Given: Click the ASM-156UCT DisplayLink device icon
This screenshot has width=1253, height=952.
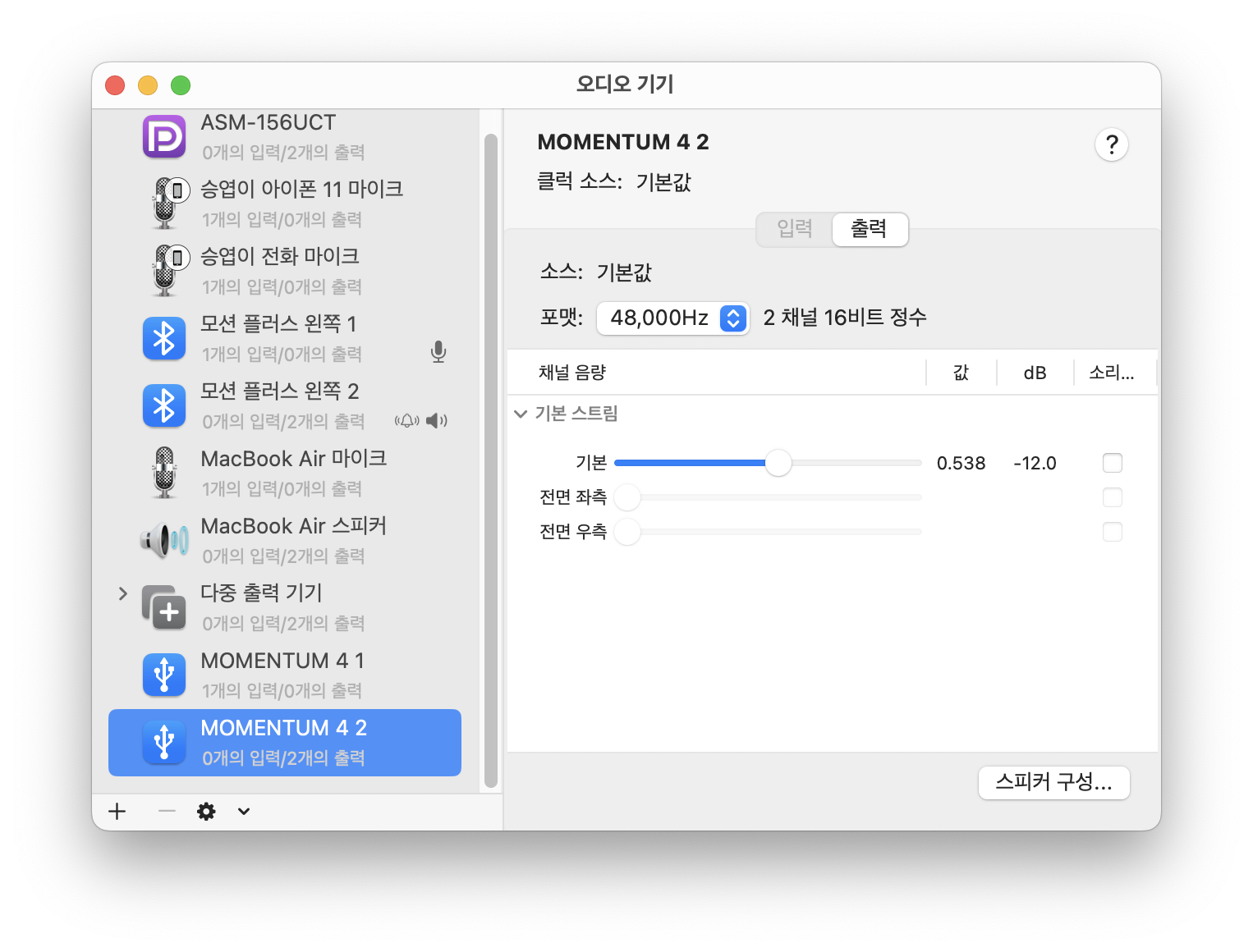Looking at the screenshot, I should [x=164, y=136].
